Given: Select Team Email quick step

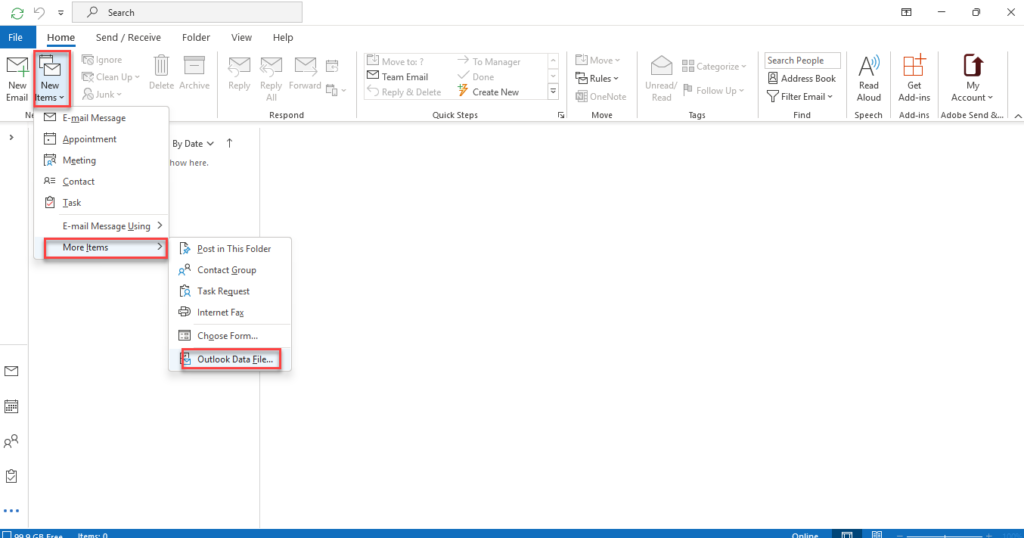Looking at the screenshot, I should (x=398, y=76).
